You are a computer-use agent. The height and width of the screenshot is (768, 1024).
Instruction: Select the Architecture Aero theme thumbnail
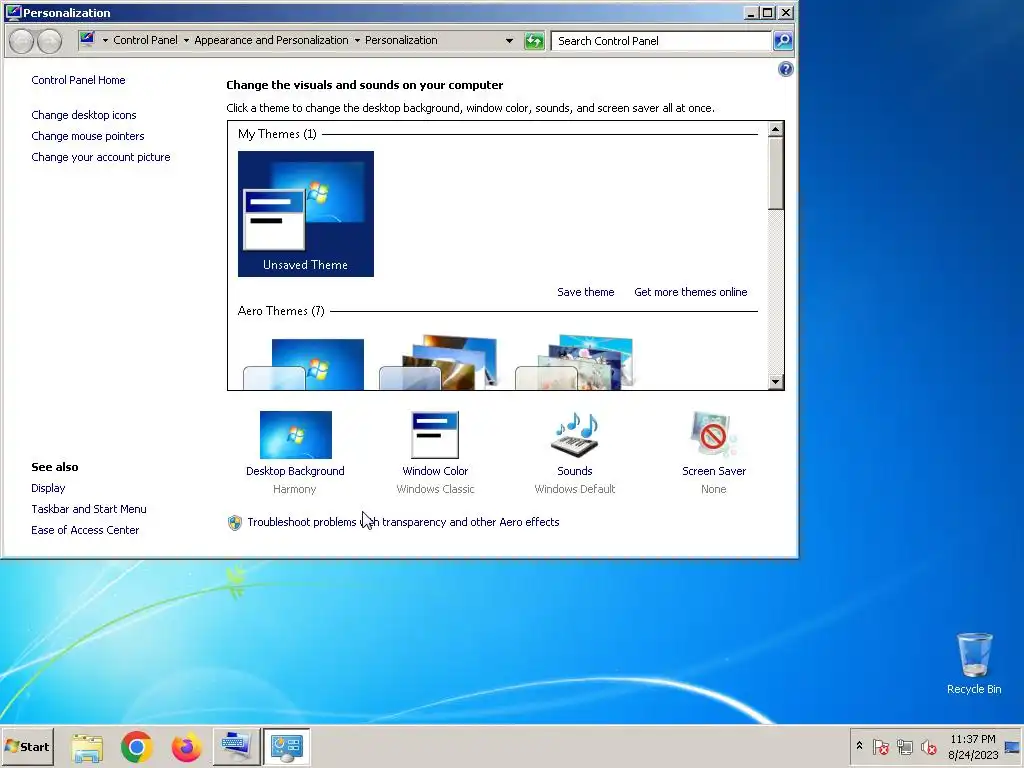440,363
